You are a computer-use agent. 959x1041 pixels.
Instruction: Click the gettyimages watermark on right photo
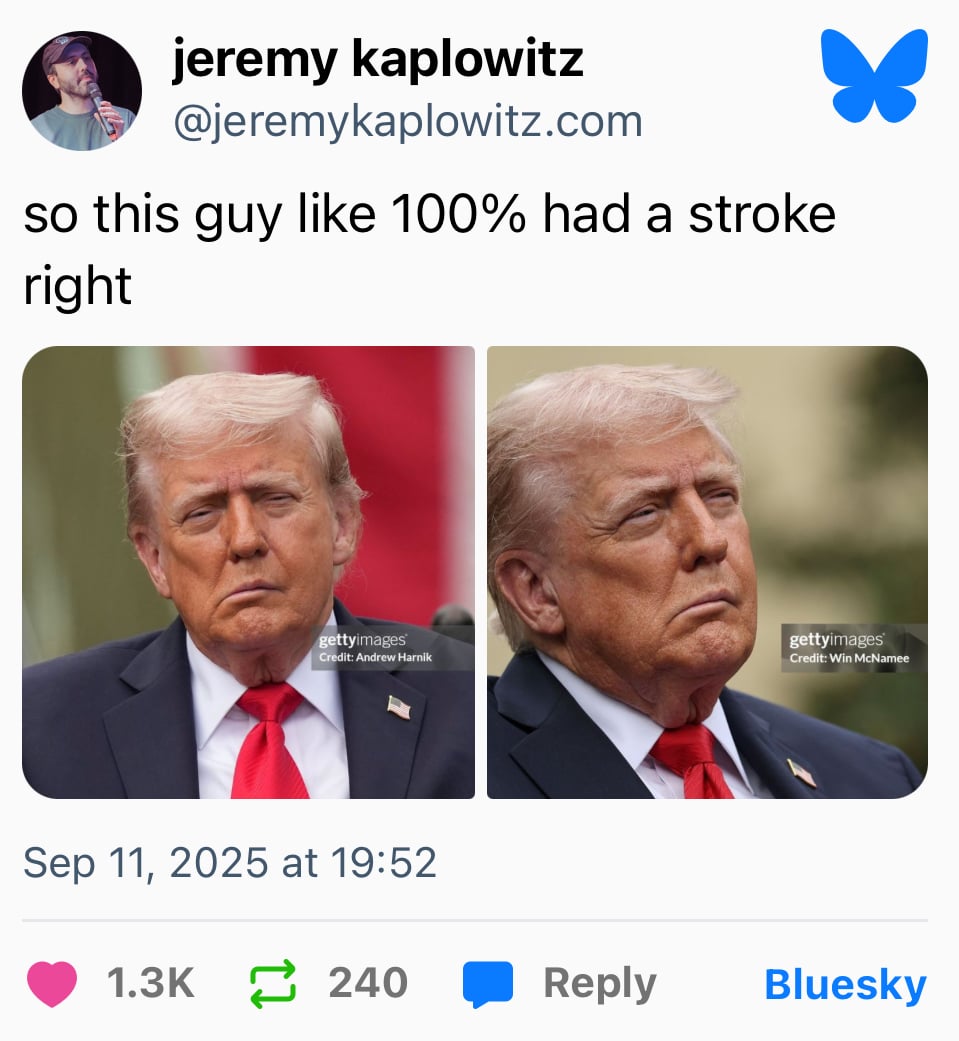(837, 640)
